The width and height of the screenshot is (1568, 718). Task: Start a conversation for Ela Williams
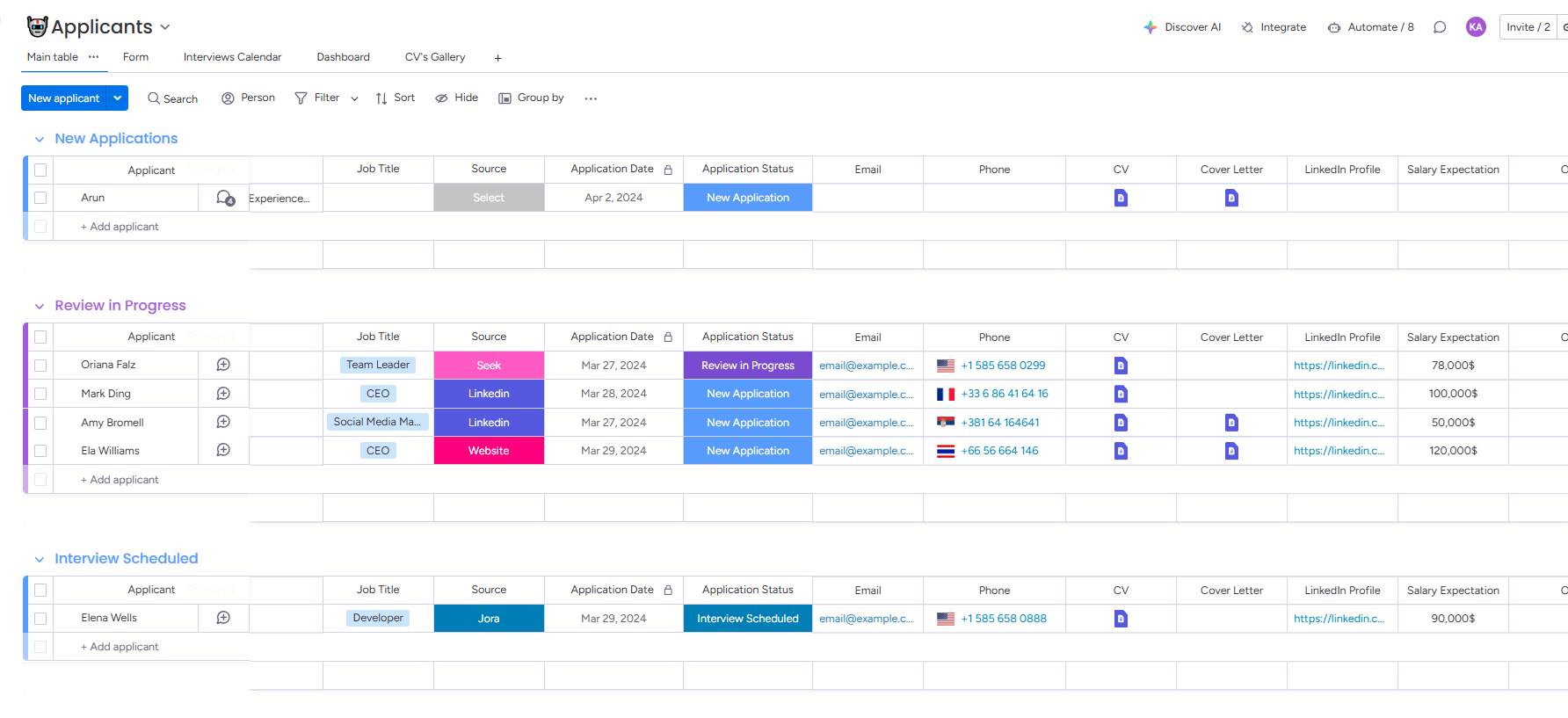[x=223, y=450]
